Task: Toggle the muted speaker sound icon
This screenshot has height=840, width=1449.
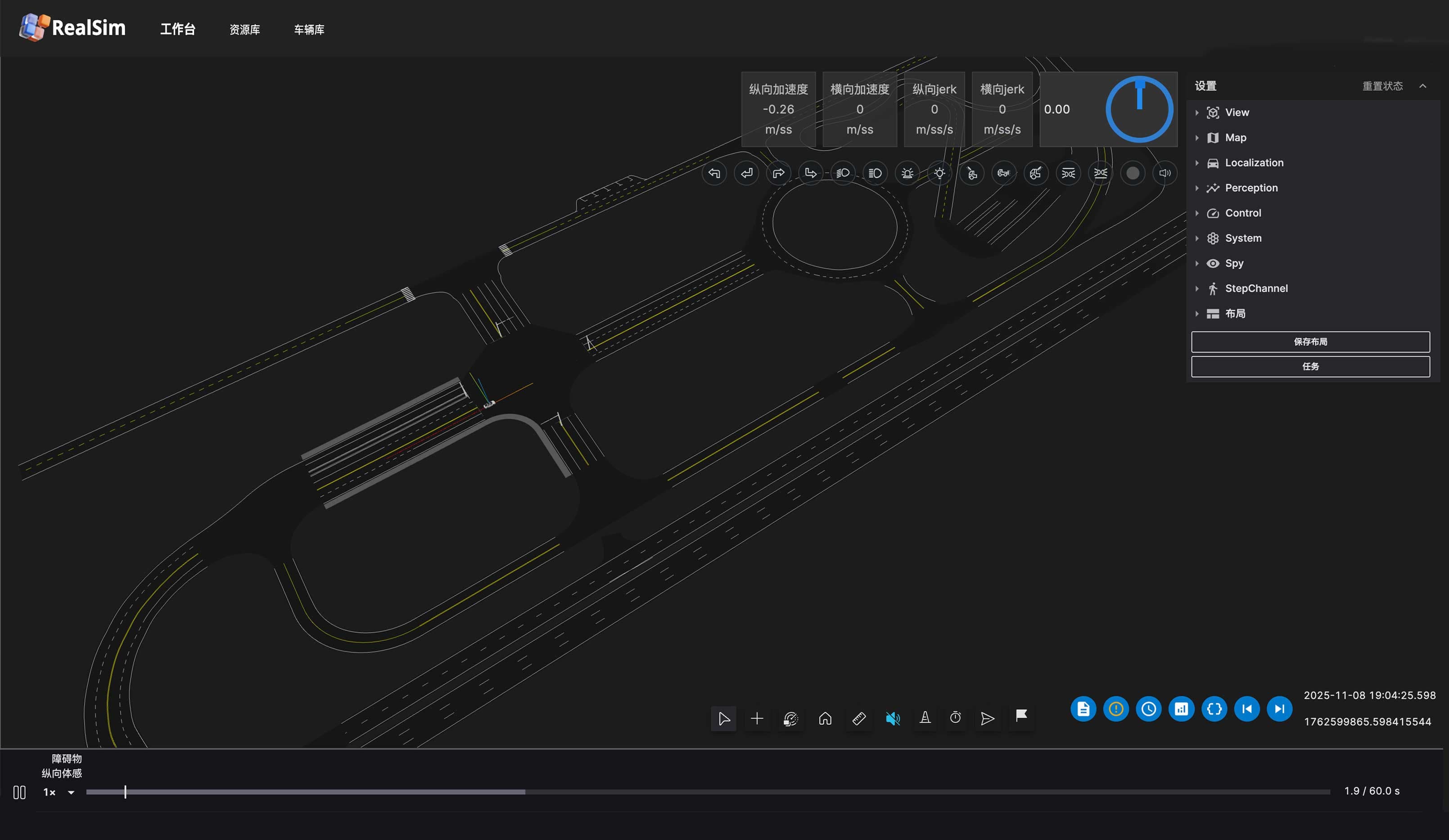Action: click(x=892, y=718)
